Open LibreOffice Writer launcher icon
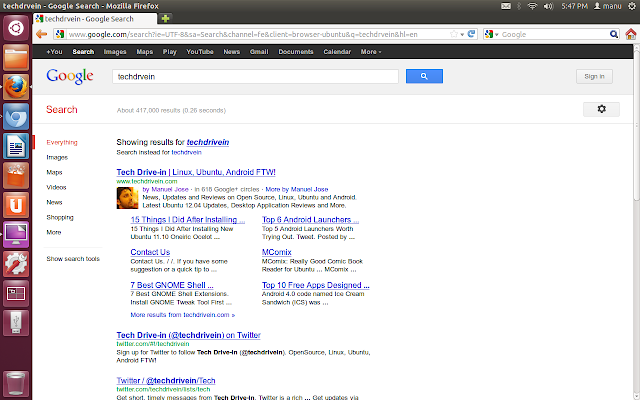The width and height of the screenshot is (640, 400). pos(16,146)
